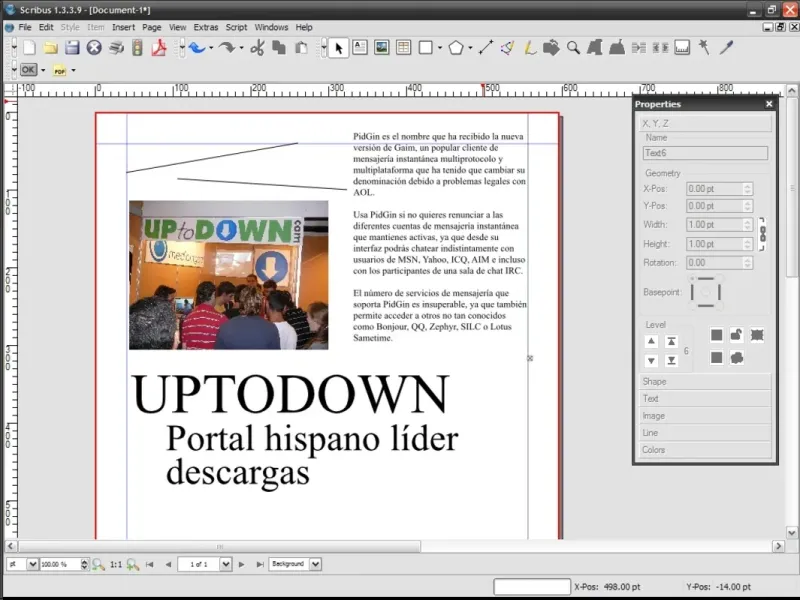Expand the Colors section in Properties
800x600 pixels.
[x=705, y=450]
